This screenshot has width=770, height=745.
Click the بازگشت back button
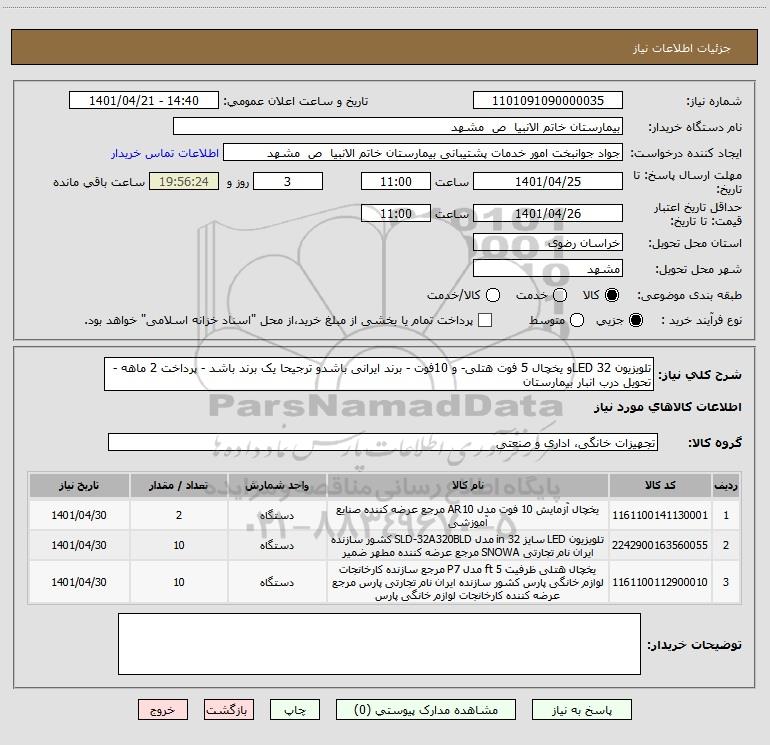click(x=229, y=710)
